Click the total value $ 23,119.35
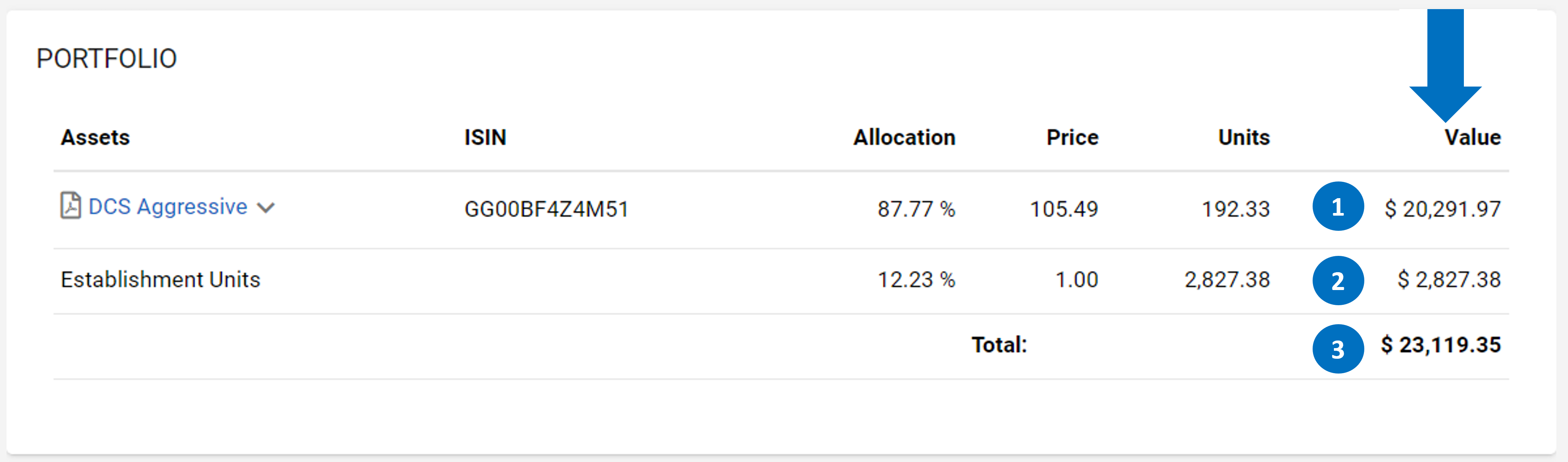The width and height of the screenshot is (1568, 462). point(1441,345)
